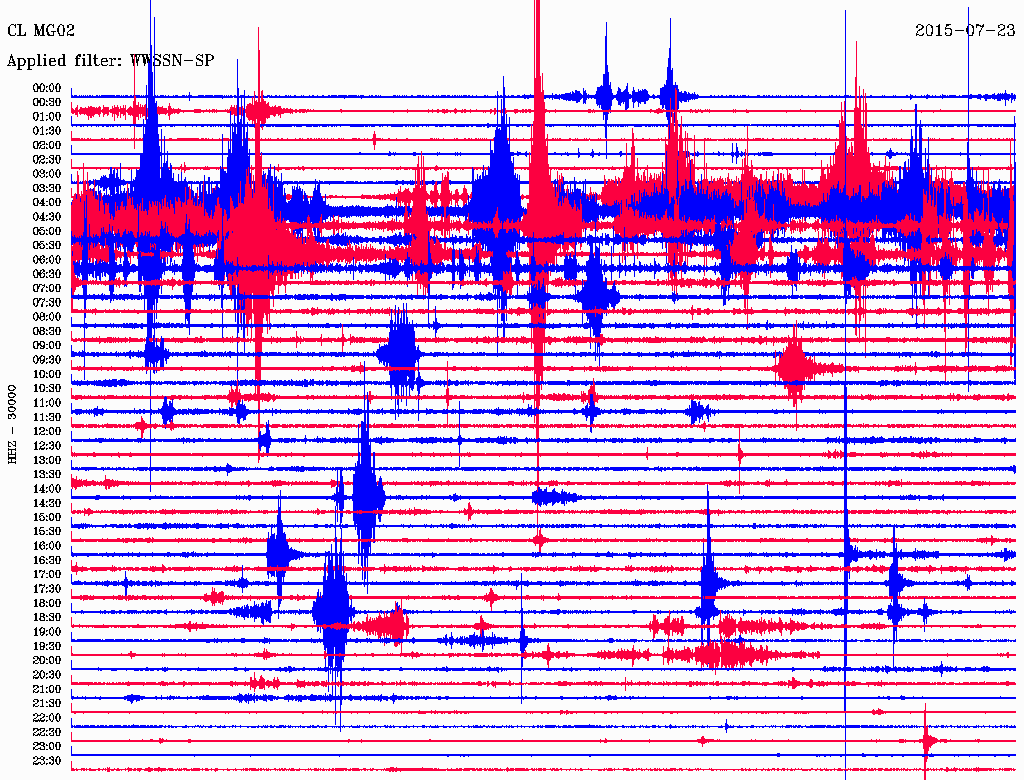Select the 10:00 time label
The width and height of the screenshot is (1024, 780).
(x=47, y=374)
